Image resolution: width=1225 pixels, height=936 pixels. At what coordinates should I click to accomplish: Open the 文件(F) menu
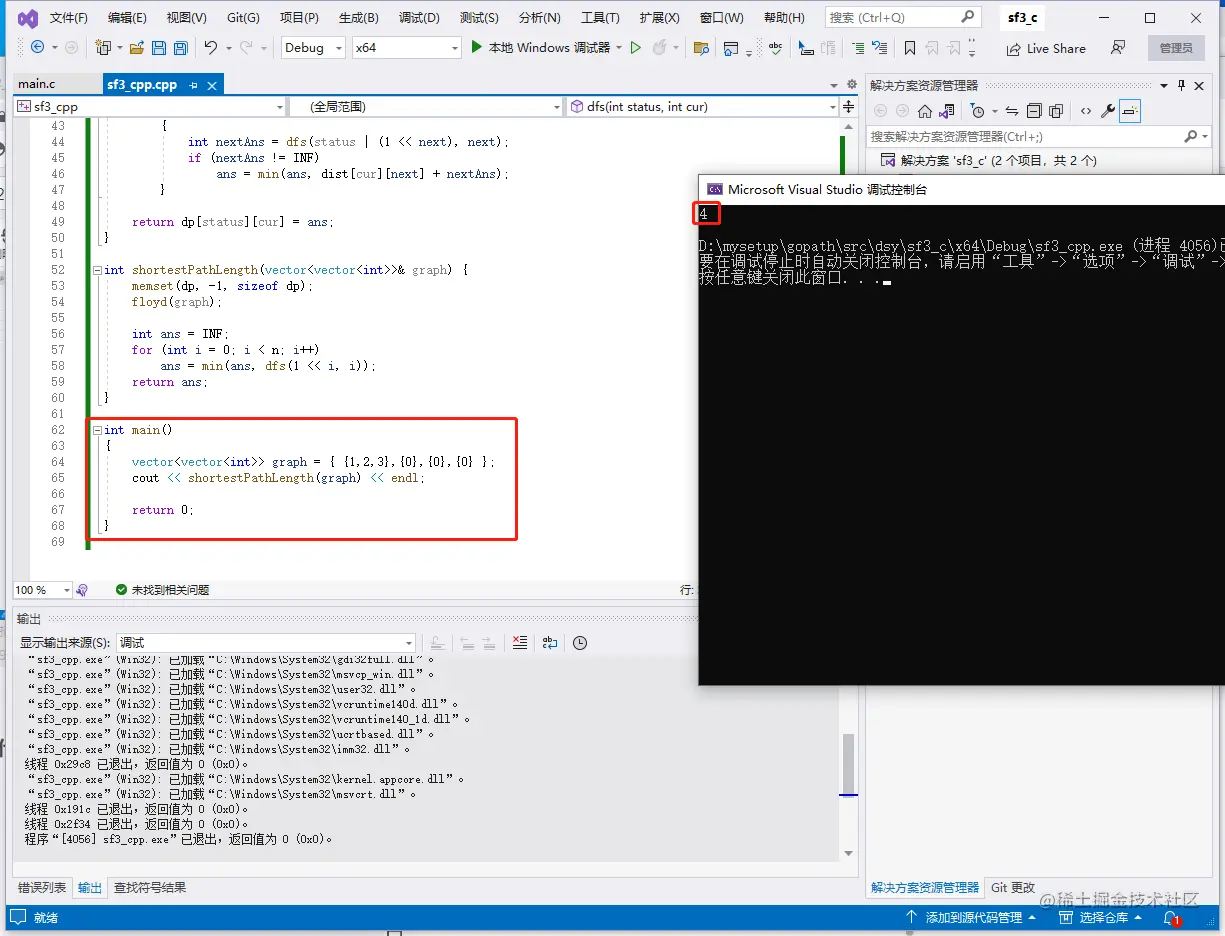tap(68, 18)
